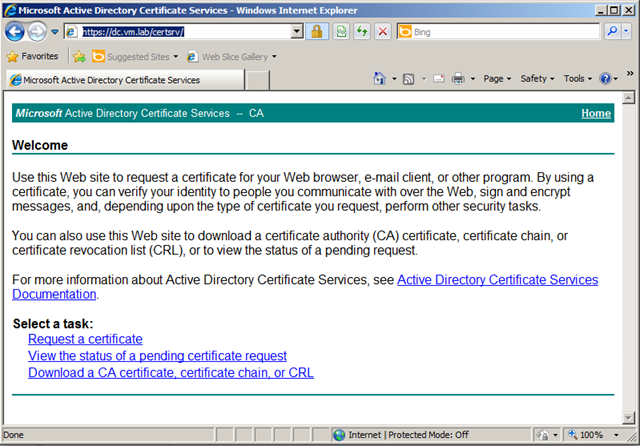Screen dimensions: 640x446
Task: Open Active Directory Certificate Services Documentation link
Action: pos(497,280)
